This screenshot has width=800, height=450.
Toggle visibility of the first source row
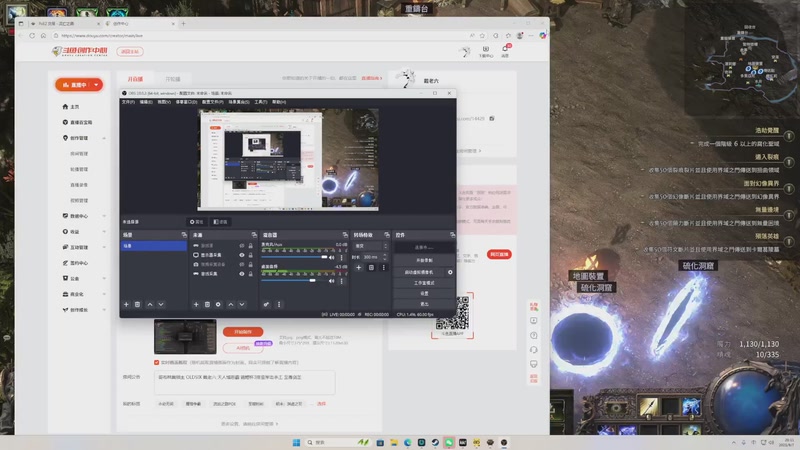(x=242, y=246)
